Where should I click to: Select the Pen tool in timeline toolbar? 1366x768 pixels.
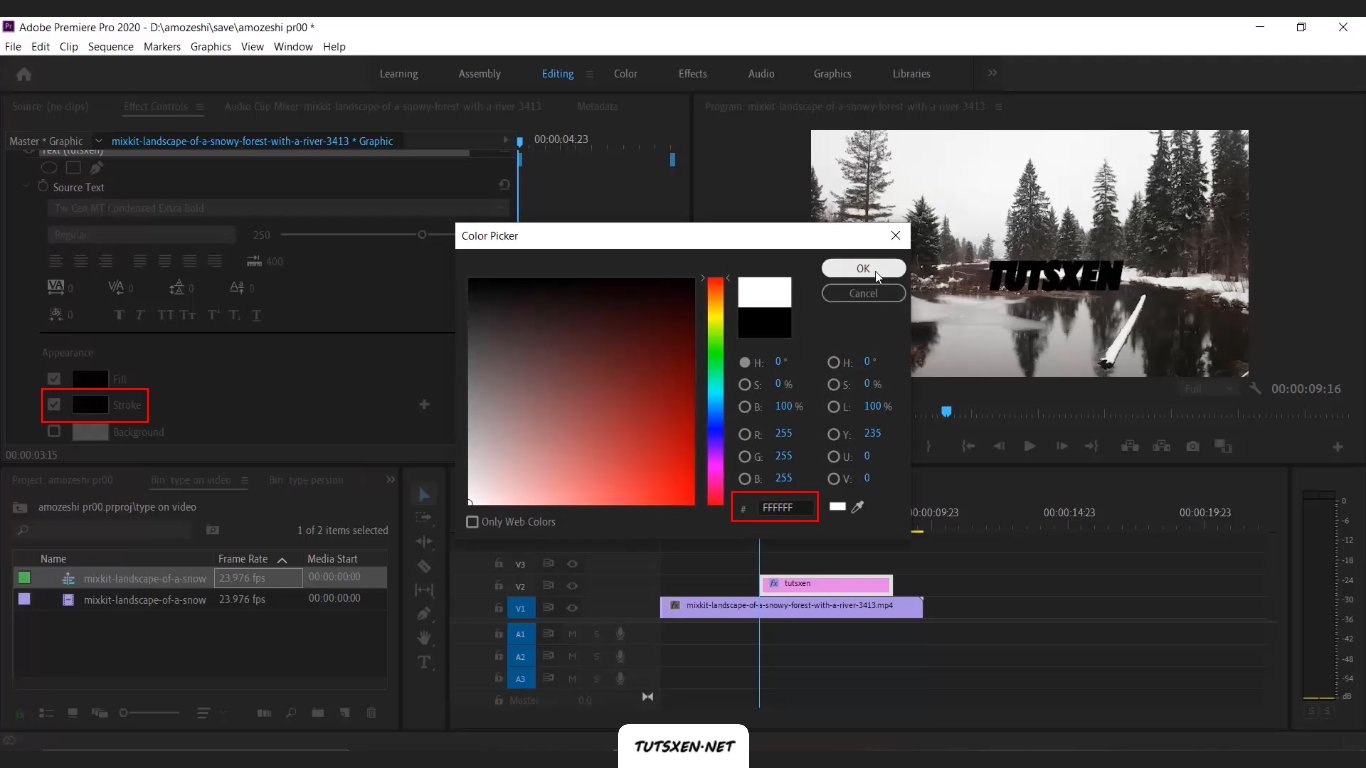click(424, 613)
